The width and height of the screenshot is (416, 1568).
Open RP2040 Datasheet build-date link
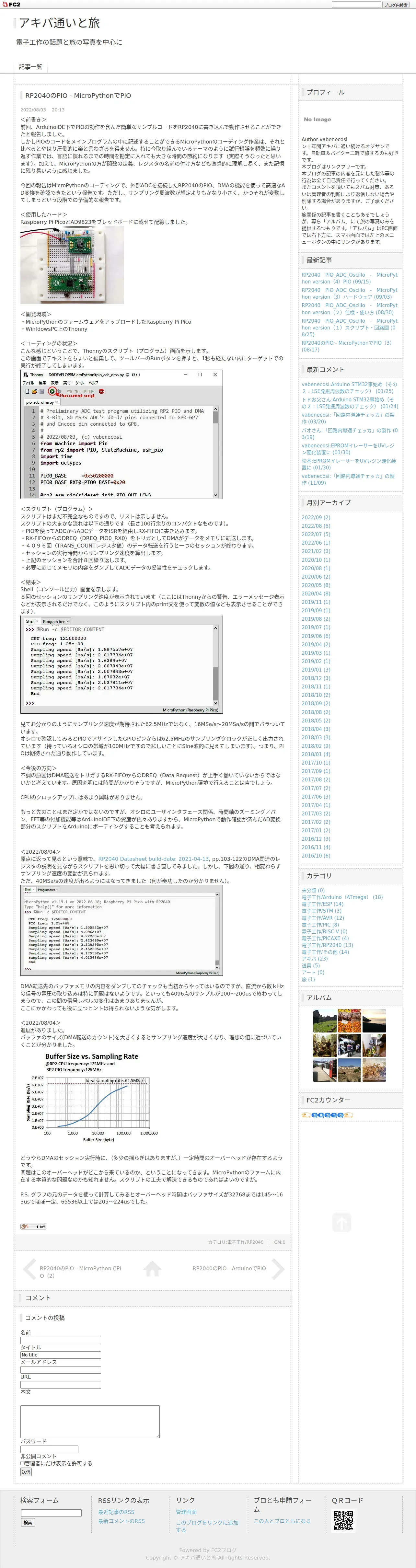153,859
